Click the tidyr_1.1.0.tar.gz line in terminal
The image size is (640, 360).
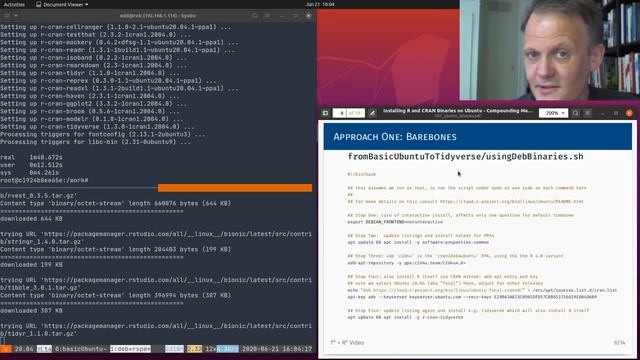point(39,334)
